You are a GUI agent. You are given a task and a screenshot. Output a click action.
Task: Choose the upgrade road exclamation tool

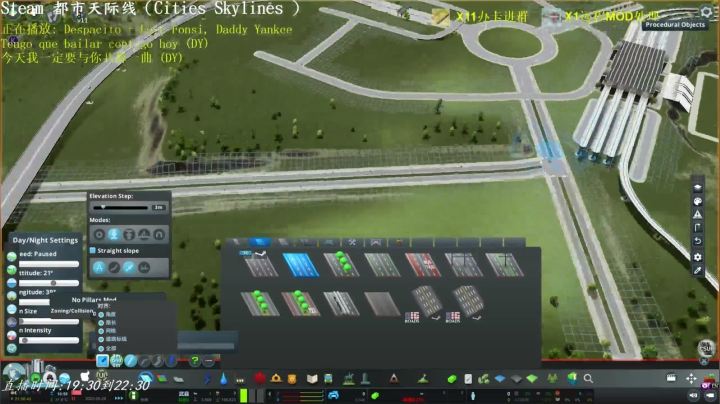171,361
